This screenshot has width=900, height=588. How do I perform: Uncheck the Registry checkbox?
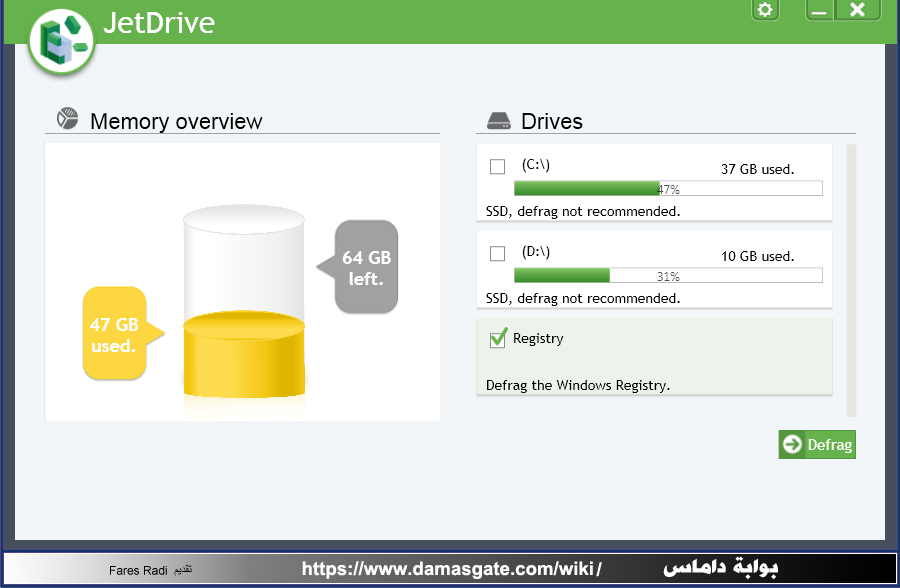[x=498, y=339]
